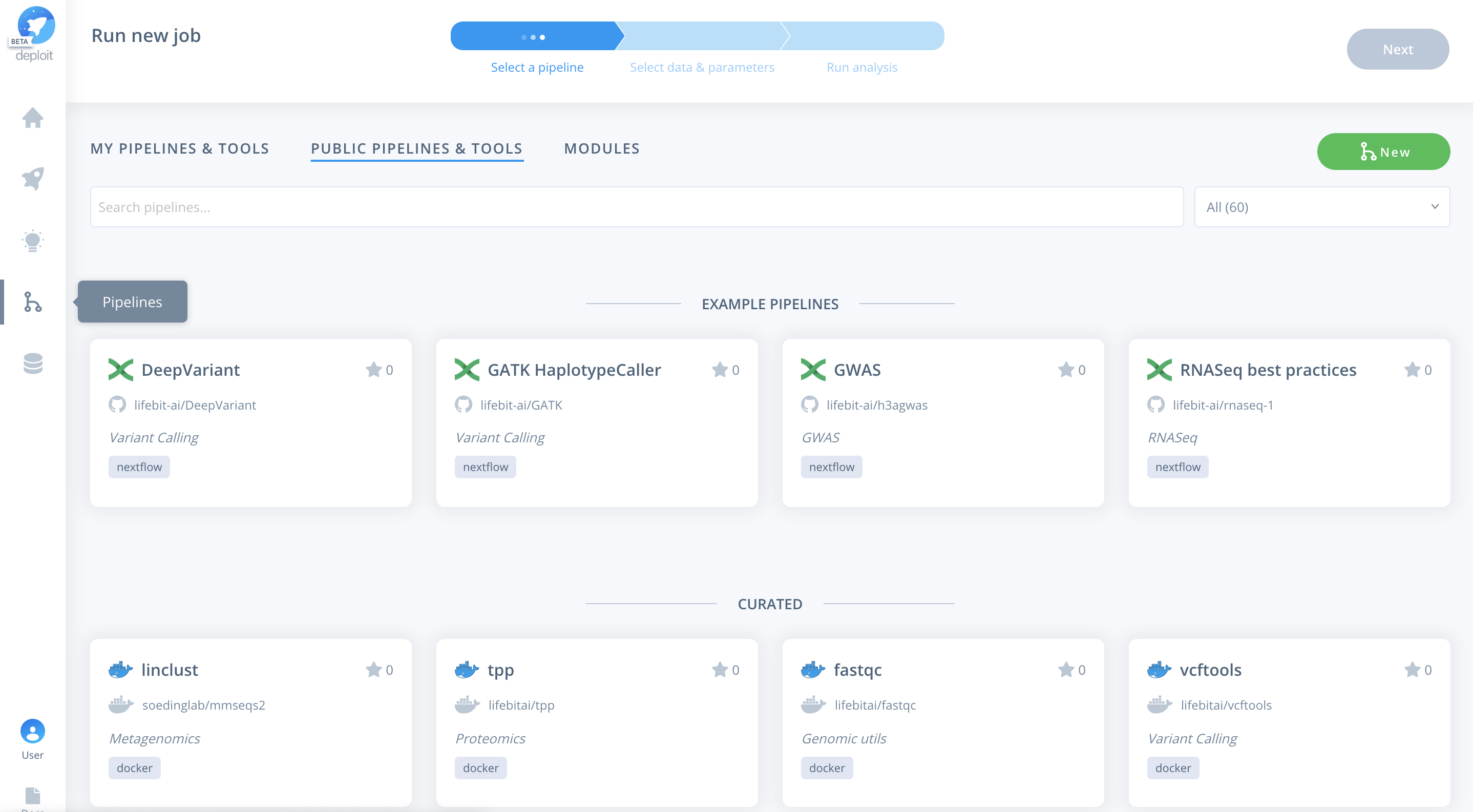Image resolution: width=1473 pixels, height=812 pixels.
Task: Switch to My Pipelines & Tools tab
Action: pyautogui.click(x=180, y=148)
